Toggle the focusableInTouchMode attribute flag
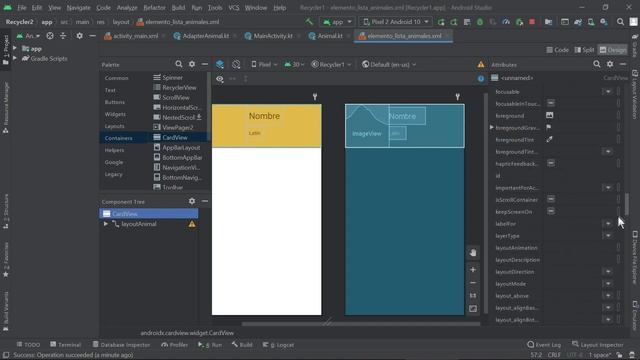 (x=551, y=103)
